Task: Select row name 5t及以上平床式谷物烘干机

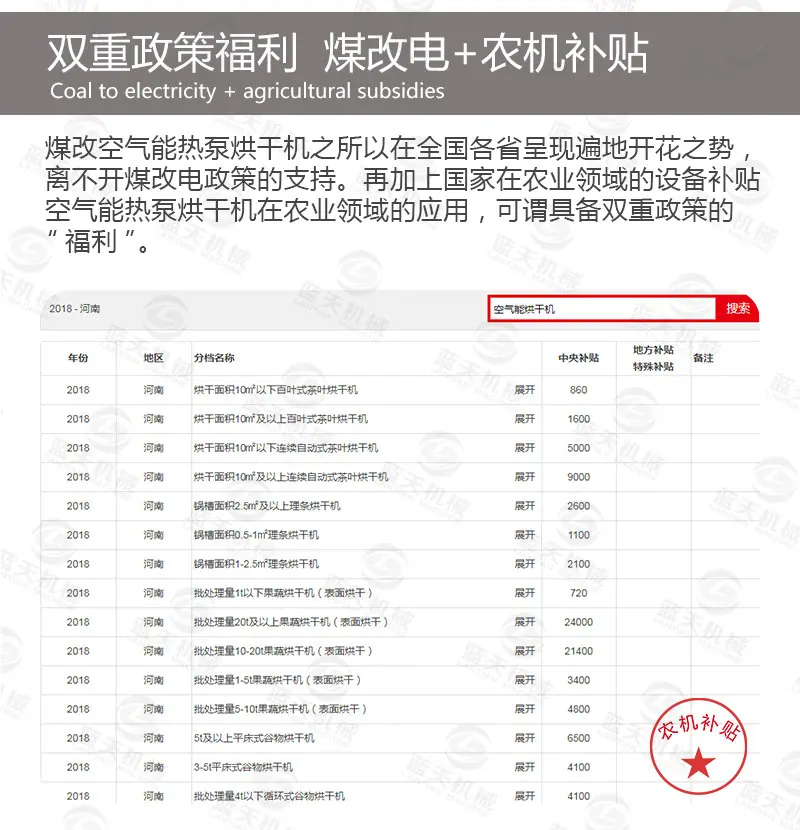Action: (254, 738)
